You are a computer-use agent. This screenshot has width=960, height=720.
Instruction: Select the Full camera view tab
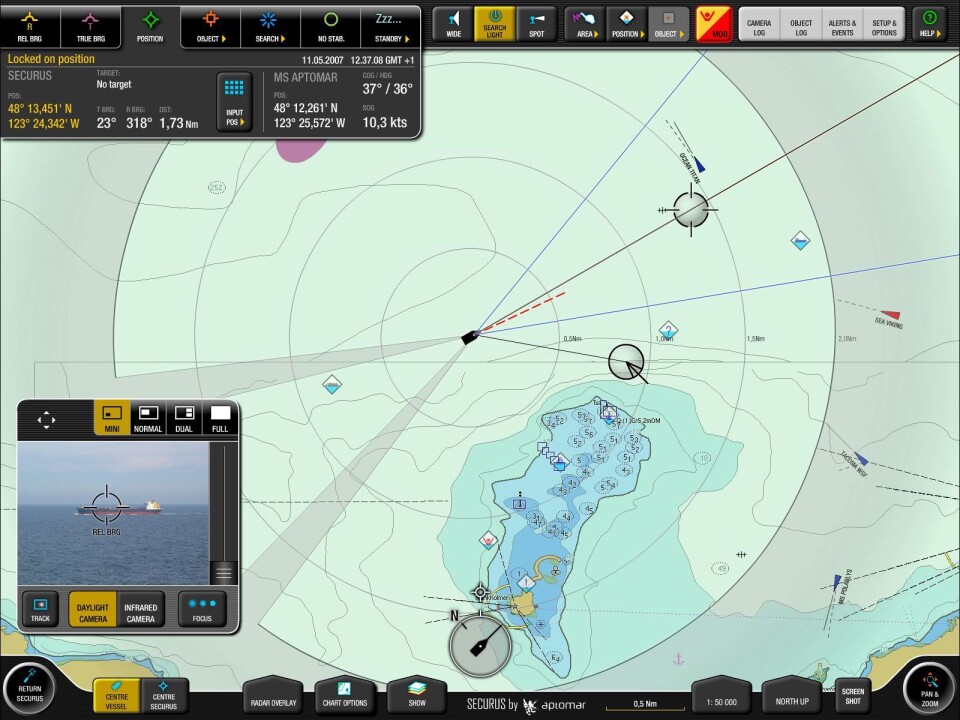coord(220,418)
